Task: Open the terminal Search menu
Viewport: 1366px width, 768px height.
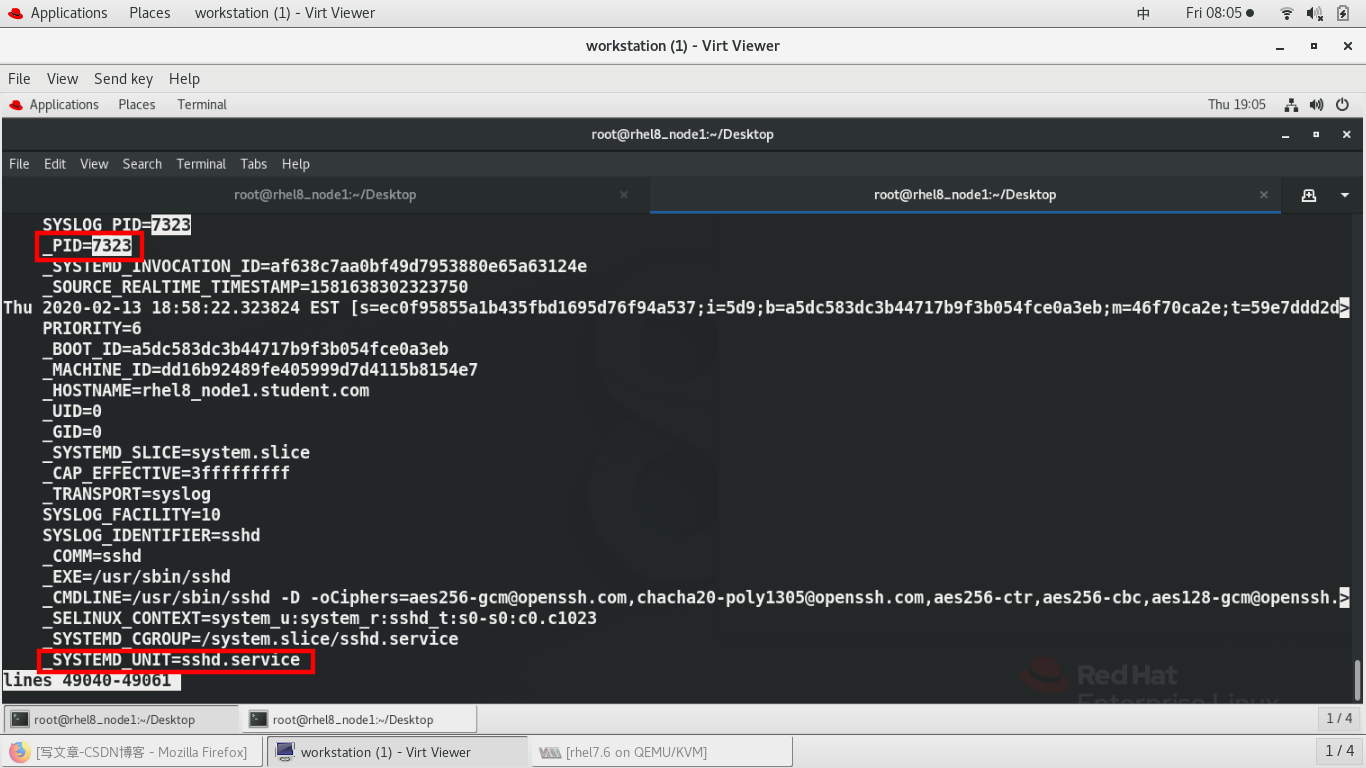Action: coord(142,164)
